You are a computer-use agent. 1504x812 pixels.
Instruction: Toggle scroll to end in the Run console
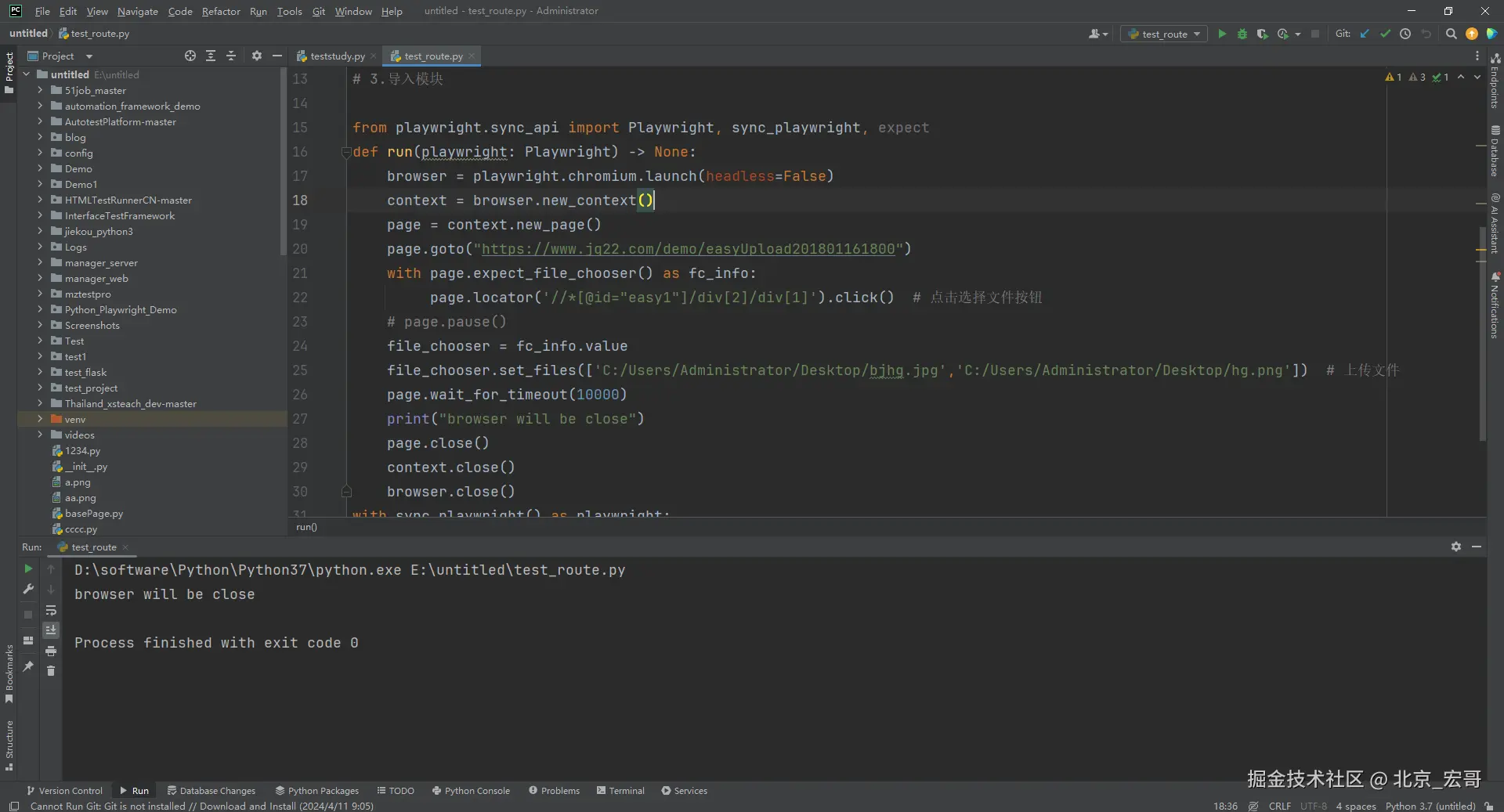[51, 630]
